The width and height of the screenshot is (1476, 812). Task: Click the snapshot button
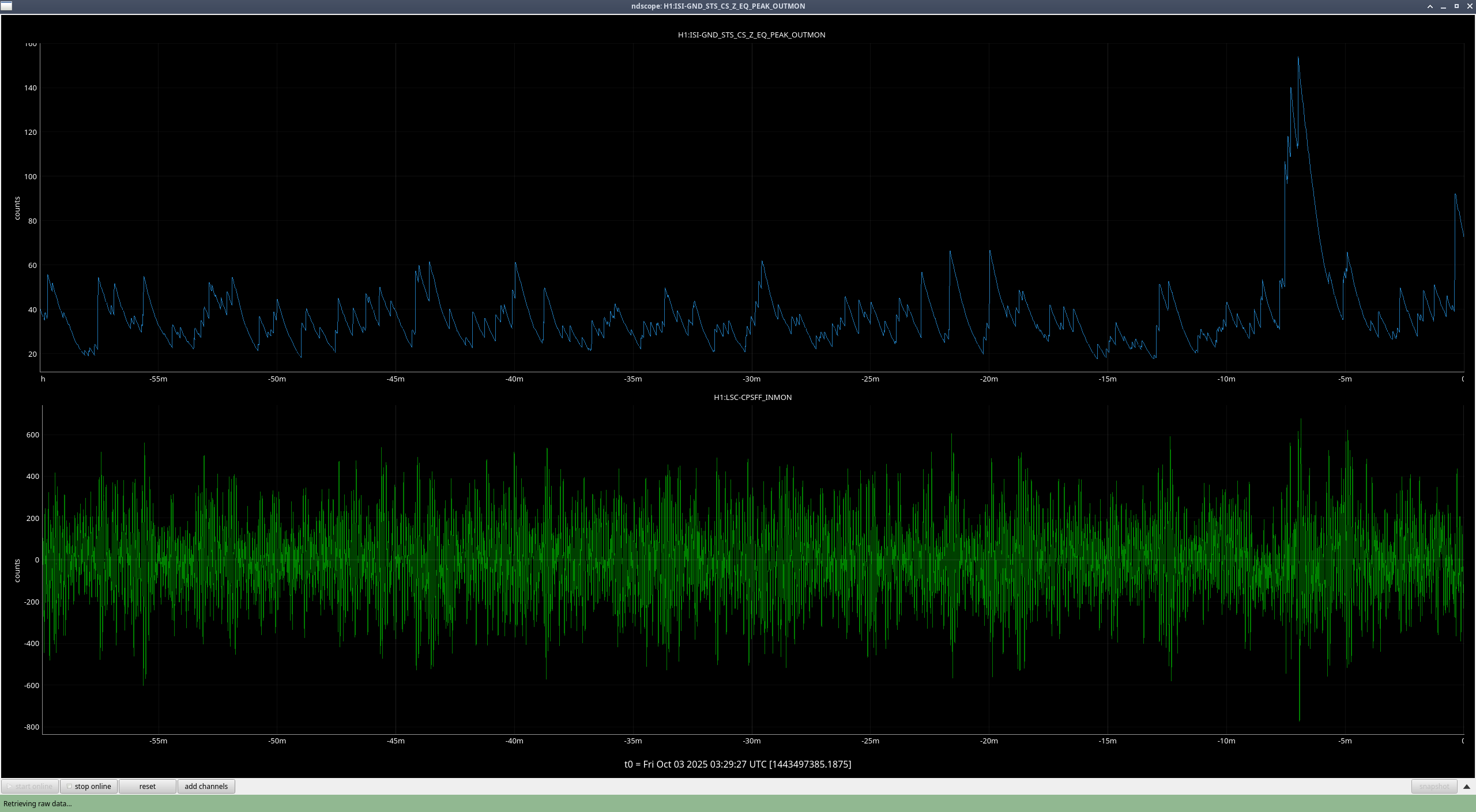point(1433,786)
